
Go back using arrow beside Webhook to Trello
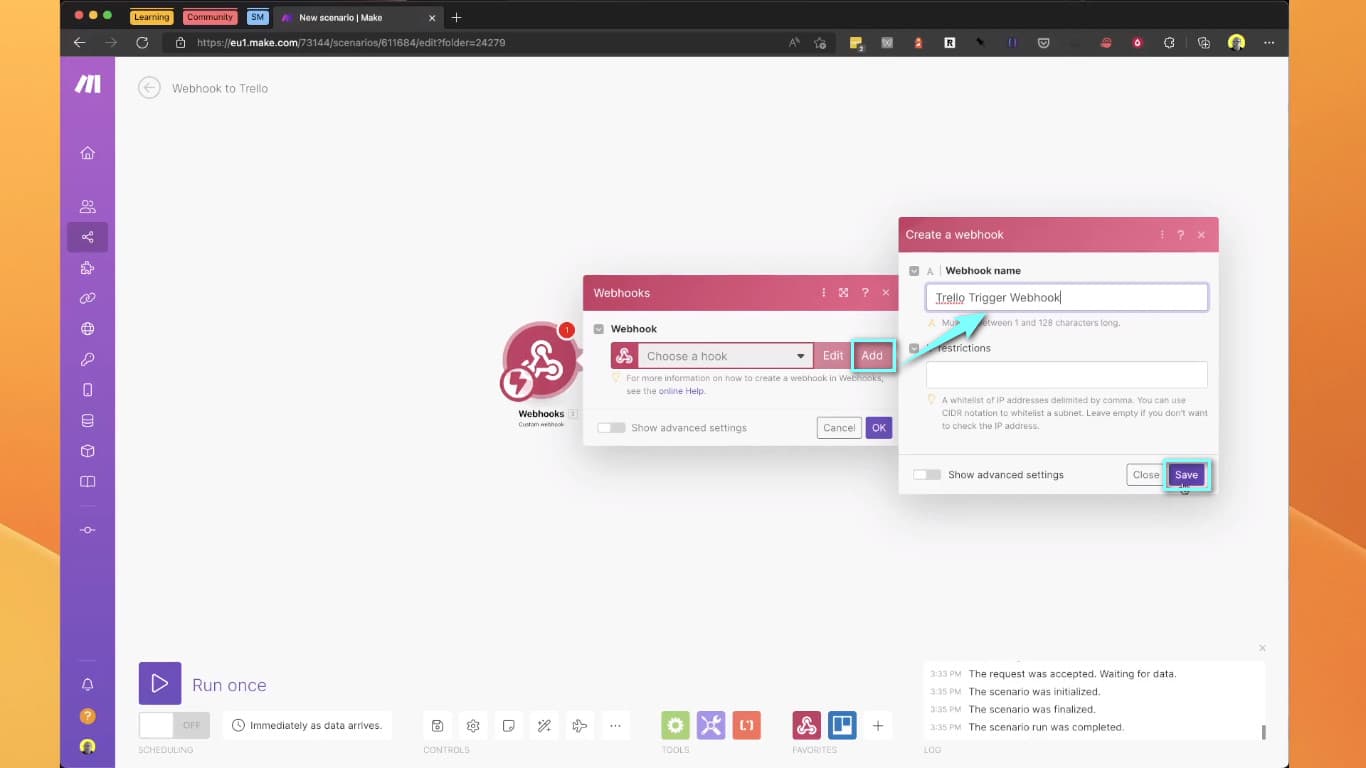coord(149,88)
